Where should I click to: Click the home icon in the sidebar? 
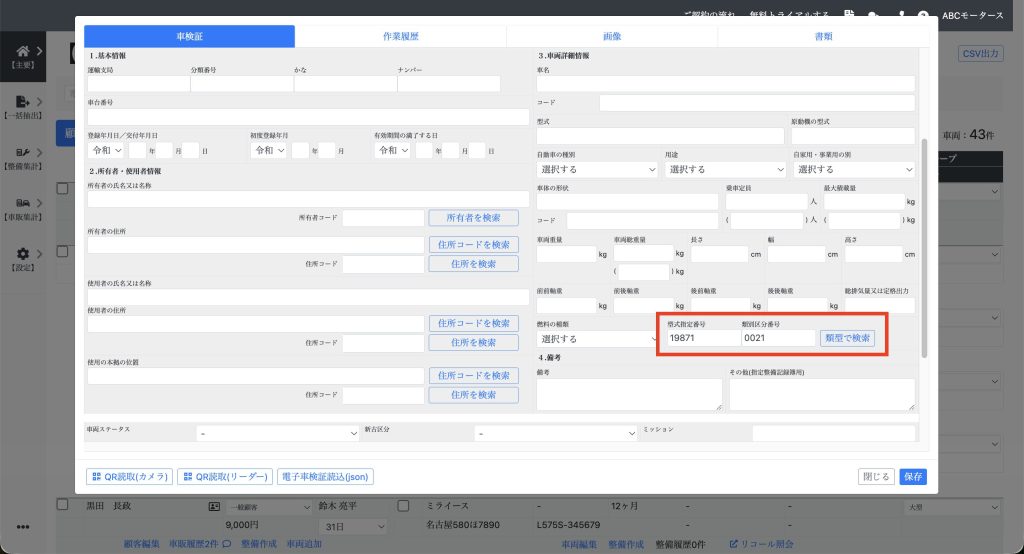(22, 51)
